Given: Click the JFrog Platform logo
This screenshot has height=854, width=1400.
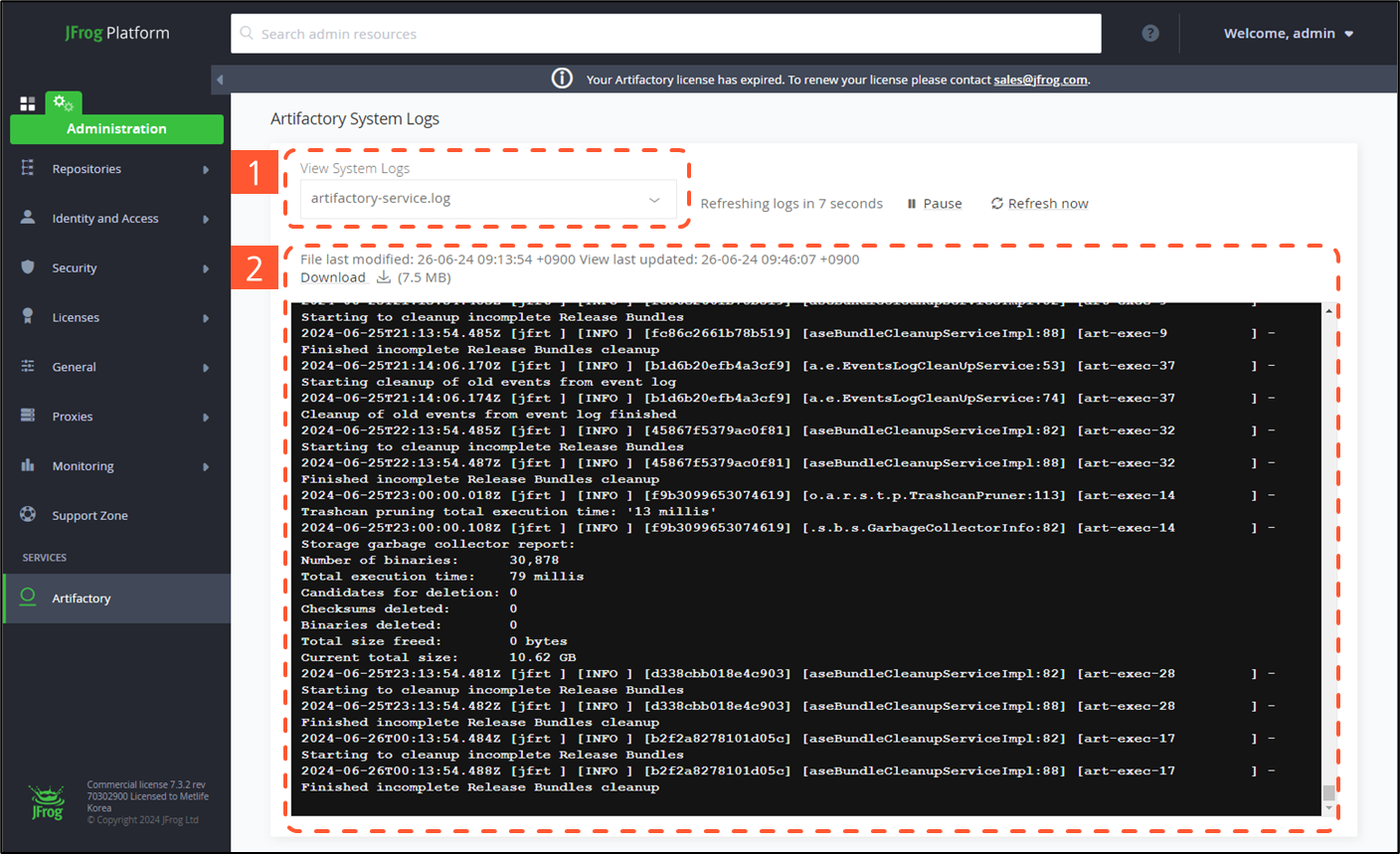Looking at the screenshot, I should coord(117,33).
